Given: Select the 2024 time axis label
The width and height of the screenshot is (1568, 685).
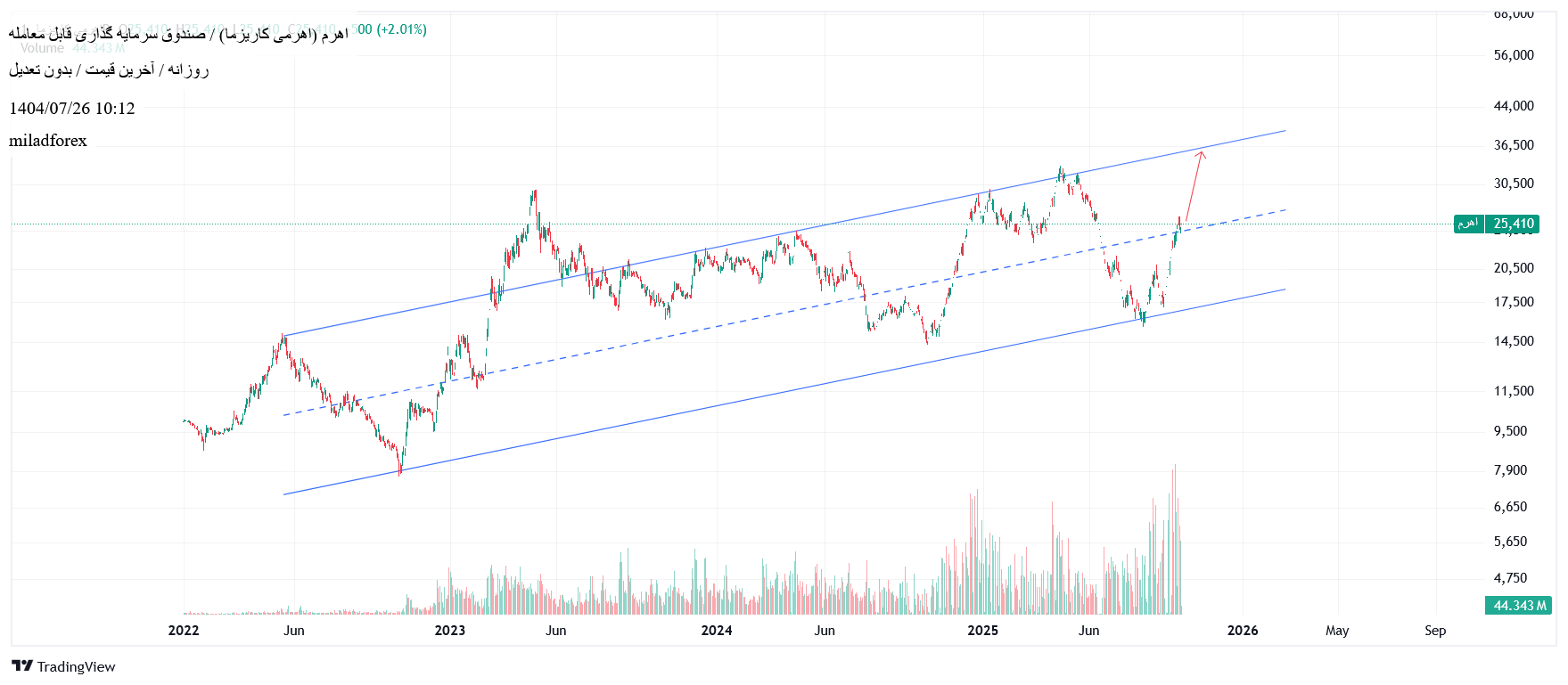Looking at the screenshot, I should point(716,631).
